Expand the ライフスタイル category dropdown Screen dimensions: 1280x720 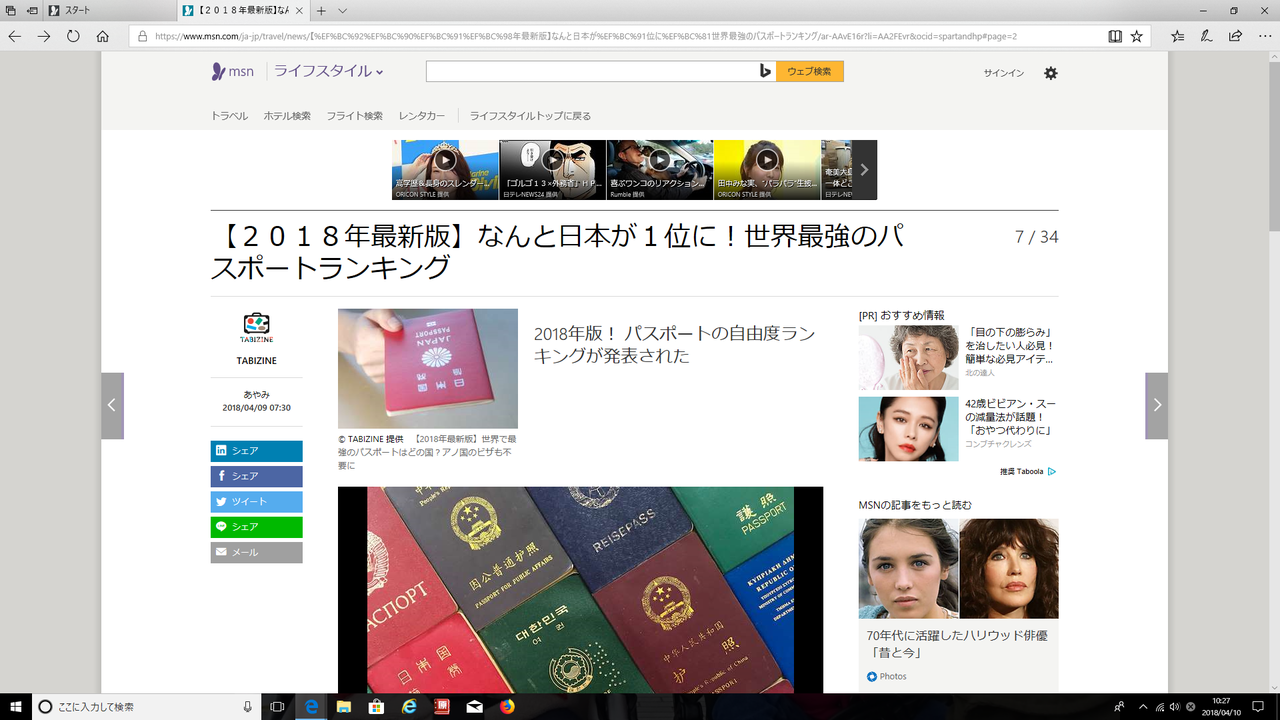click(329, 72)
